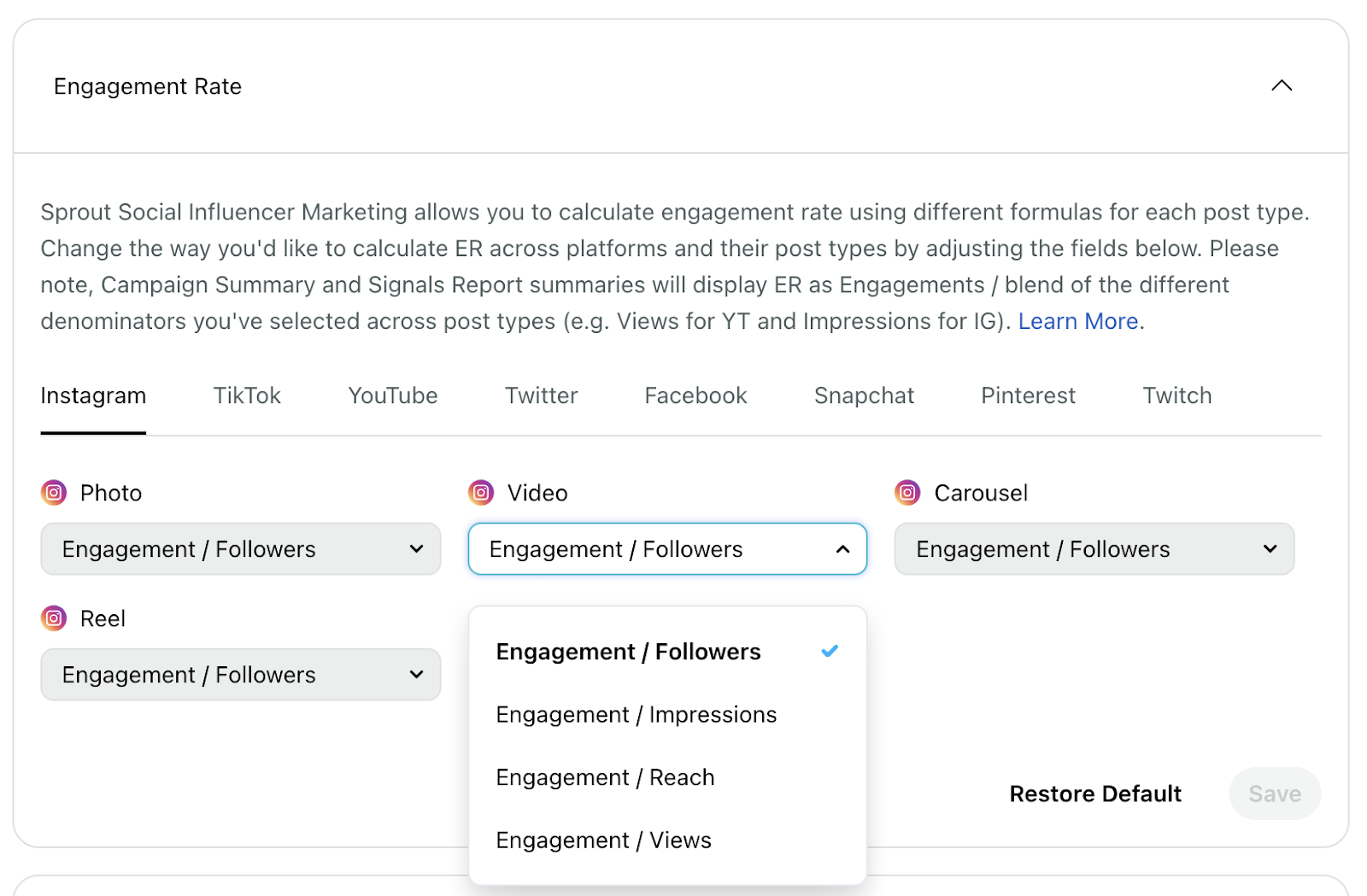This screenshot has height=896, width=1367.
Task: Switch to the Instagram tab
Action: tap(93, 396)
